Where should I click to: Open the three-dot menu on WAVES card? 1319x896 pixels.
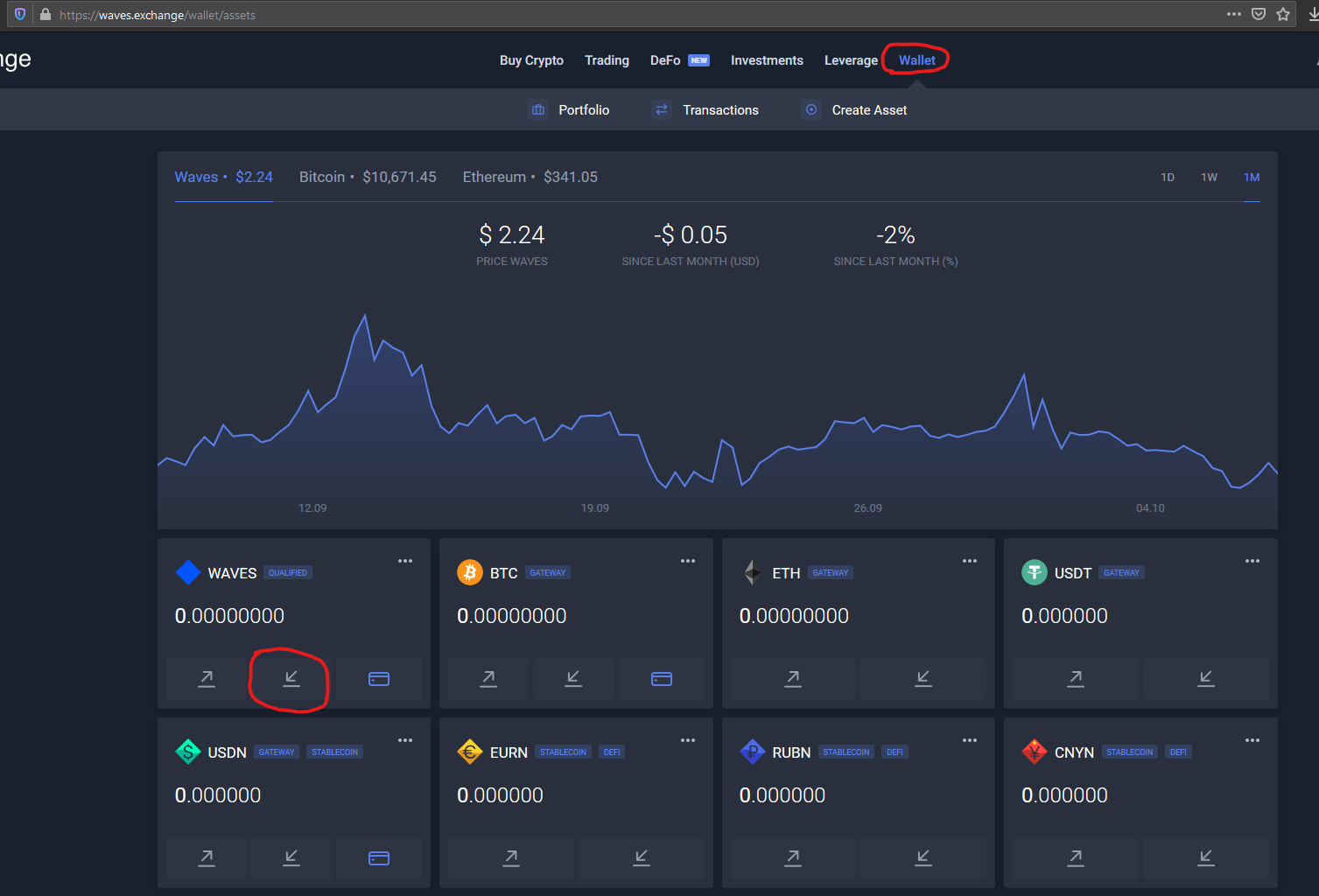point(405,561)
